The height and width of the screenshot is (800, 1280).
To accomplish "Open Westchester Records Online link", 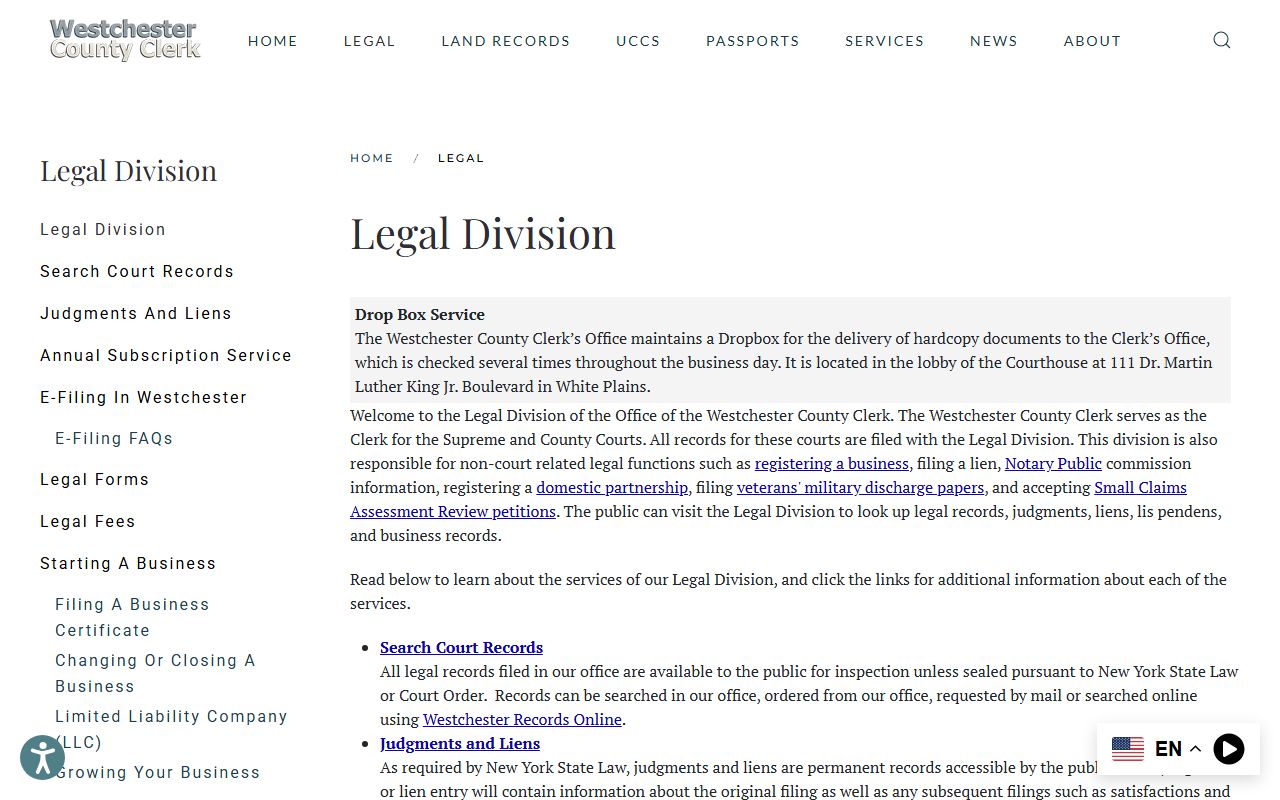I will (522, 719).
